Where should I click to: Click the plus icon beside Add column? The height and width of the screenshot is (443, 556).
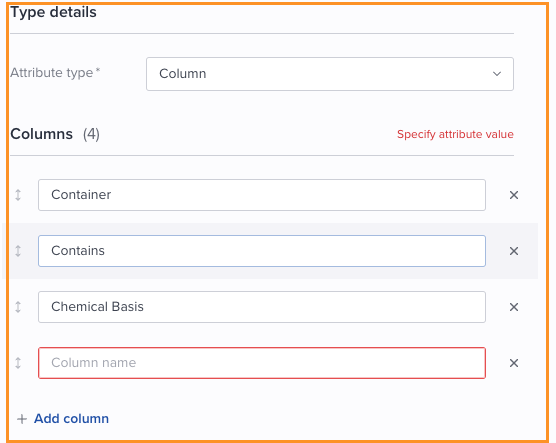(x=22, y=419)
